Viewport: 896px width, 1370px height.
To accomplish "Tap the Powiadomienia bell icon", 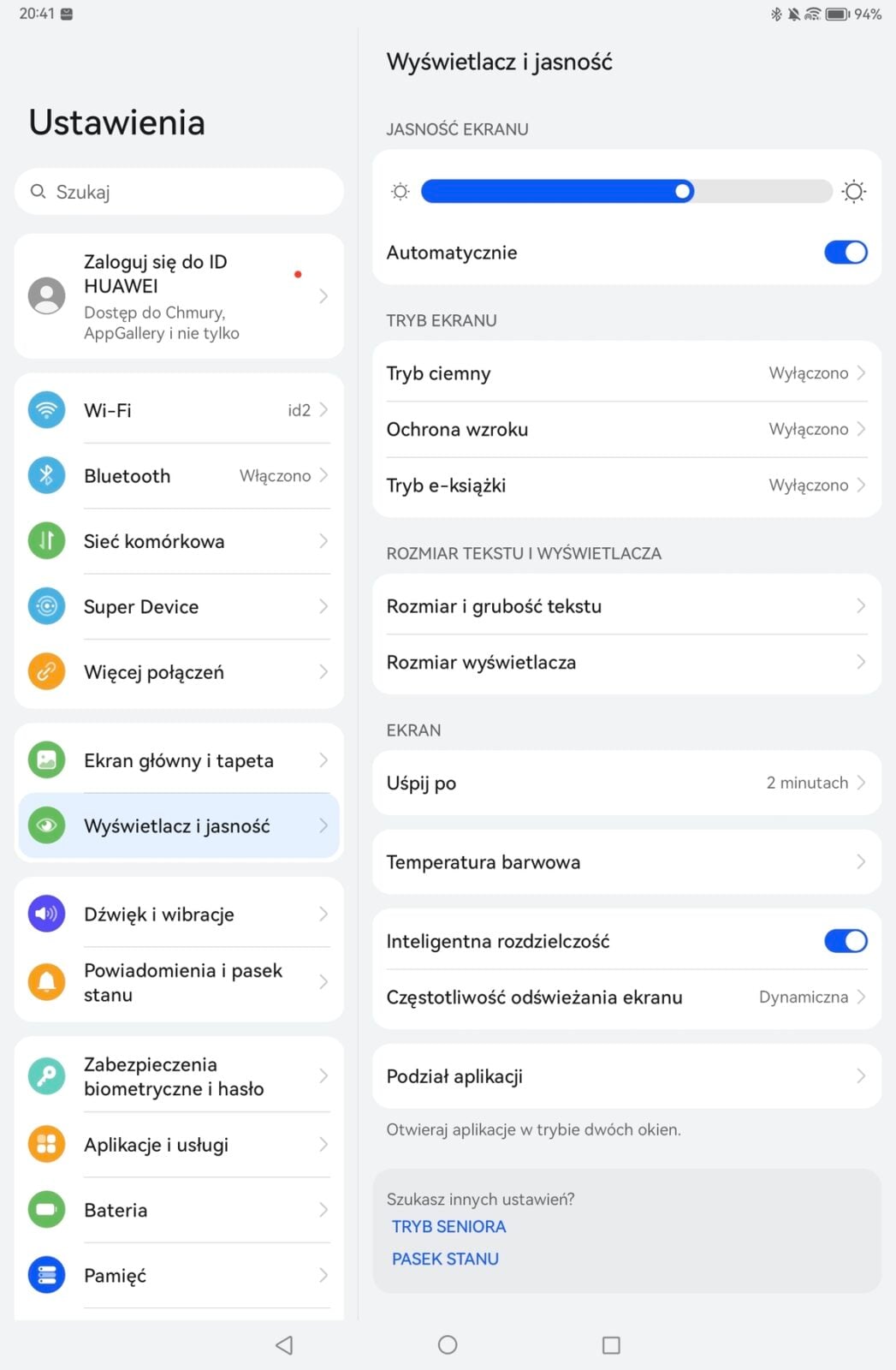I will tap(47, 982).
